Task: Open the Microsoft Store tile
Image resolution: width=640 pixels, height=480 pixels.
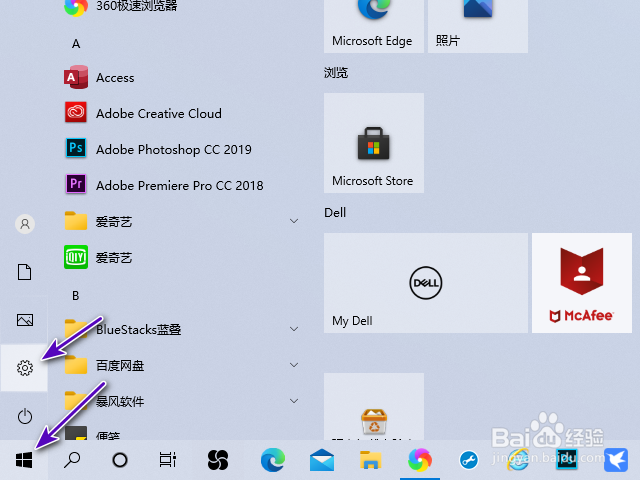Action: (374, 143)
